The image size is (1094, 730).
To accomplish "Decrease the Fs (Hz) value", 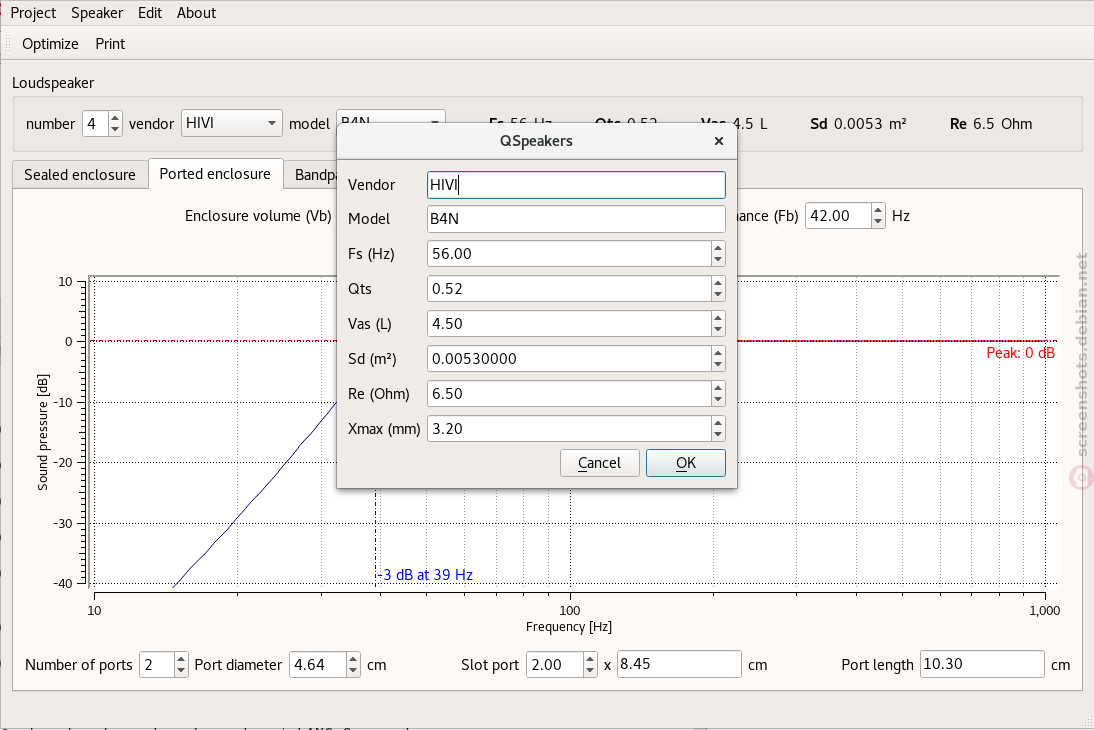I will (x=718, y=260).
